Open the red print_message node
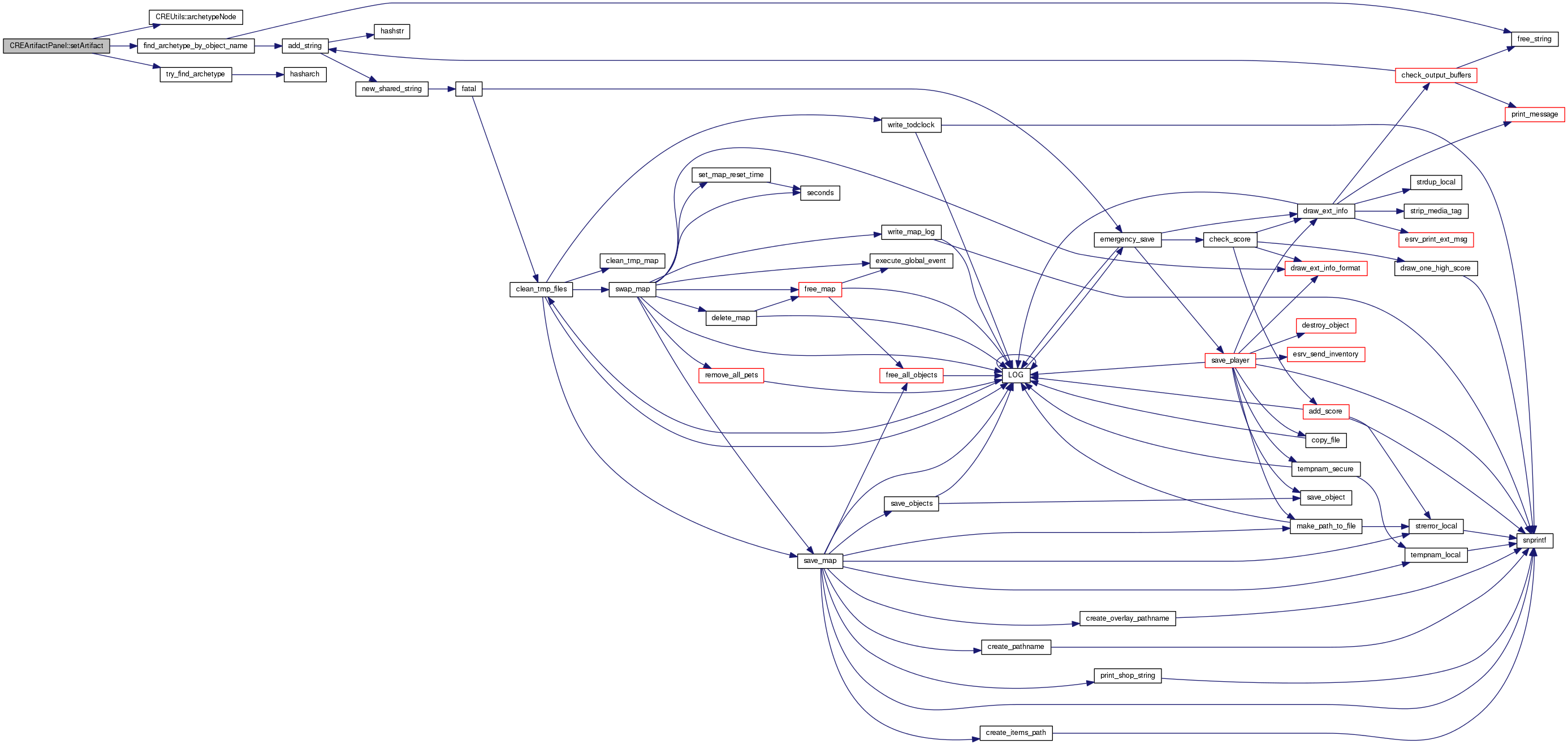Screen dimensions: 1568x744 1534,114
